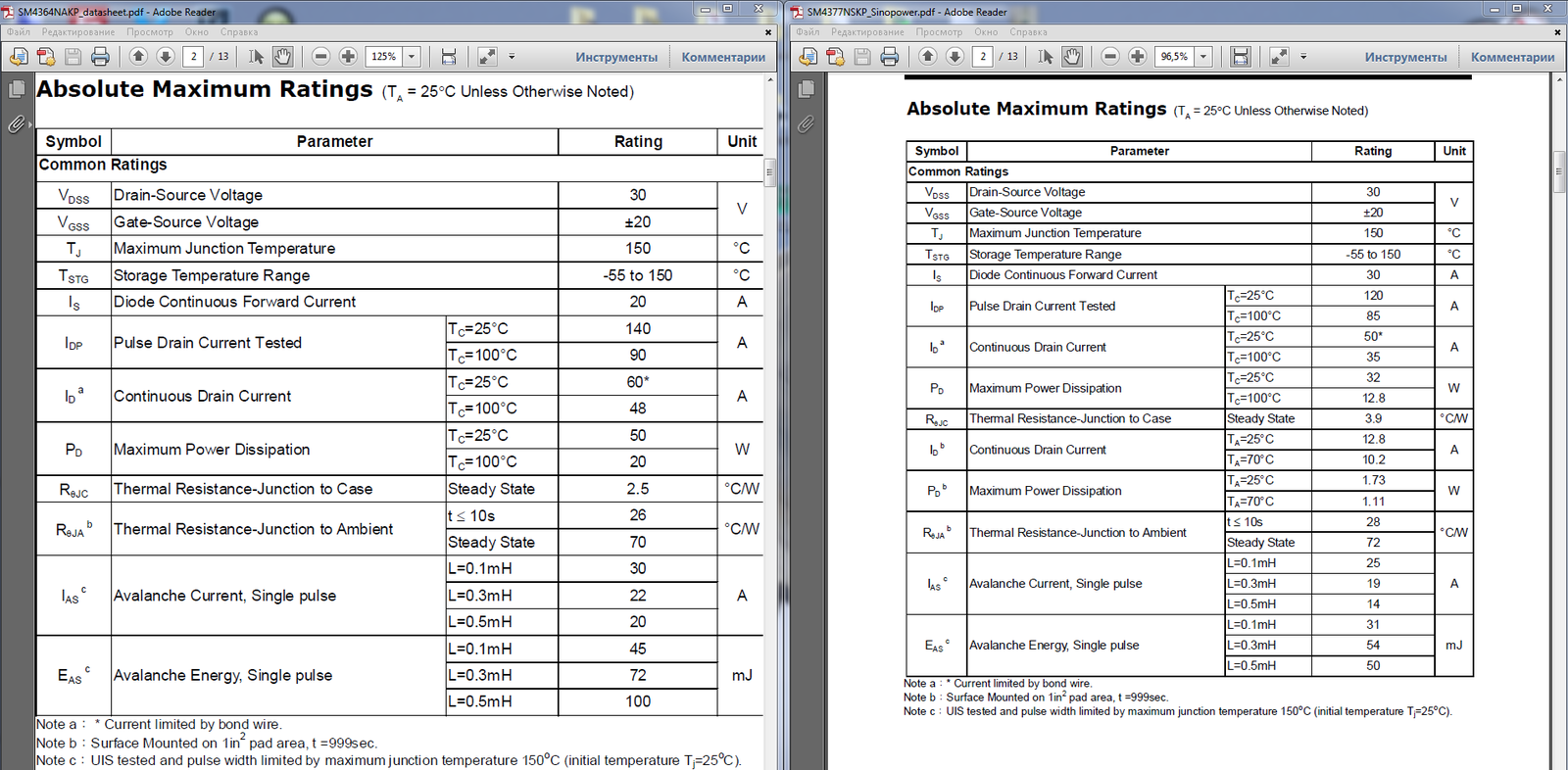Activate the Hand tool in SM4364NAKP window
Screen dimensions: 1568x770
[x=282, y=57]
